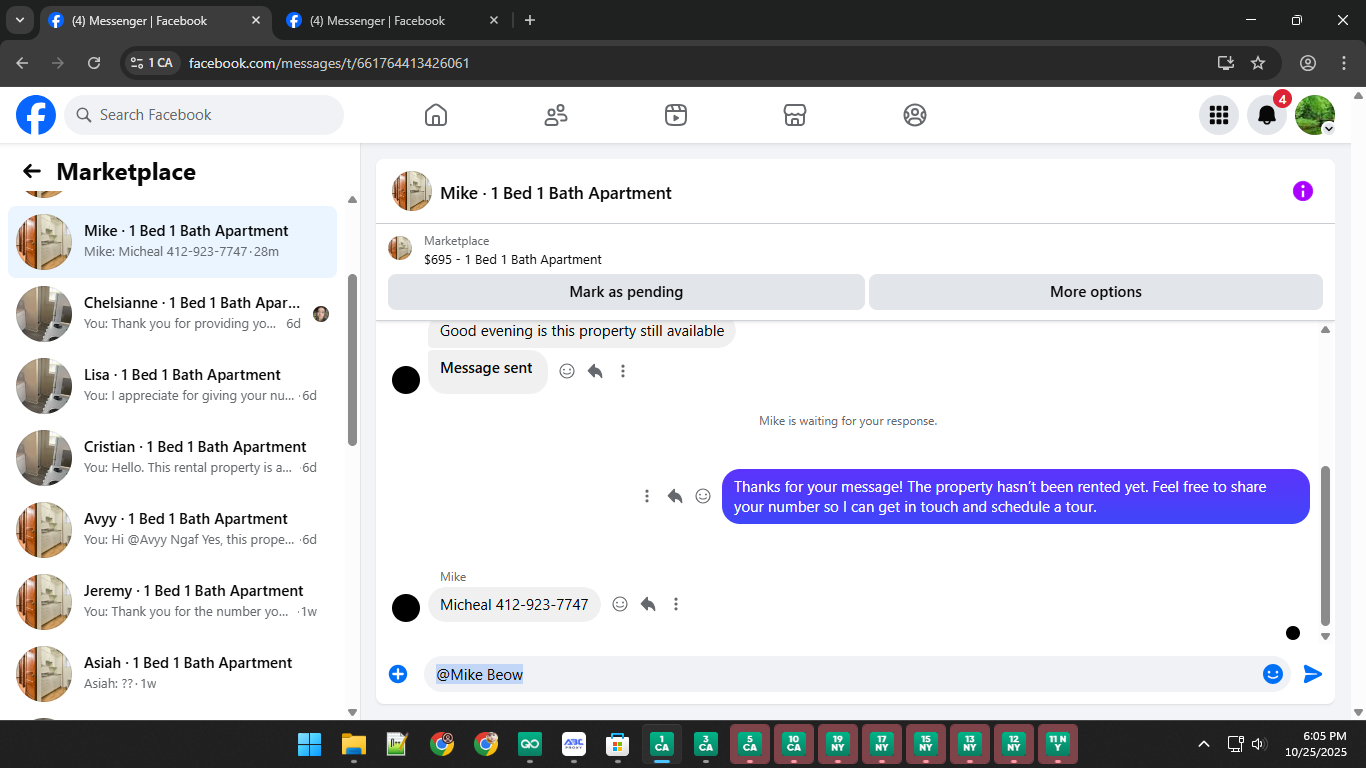Open more options for 'Message sent' message

tap(623, 371)
